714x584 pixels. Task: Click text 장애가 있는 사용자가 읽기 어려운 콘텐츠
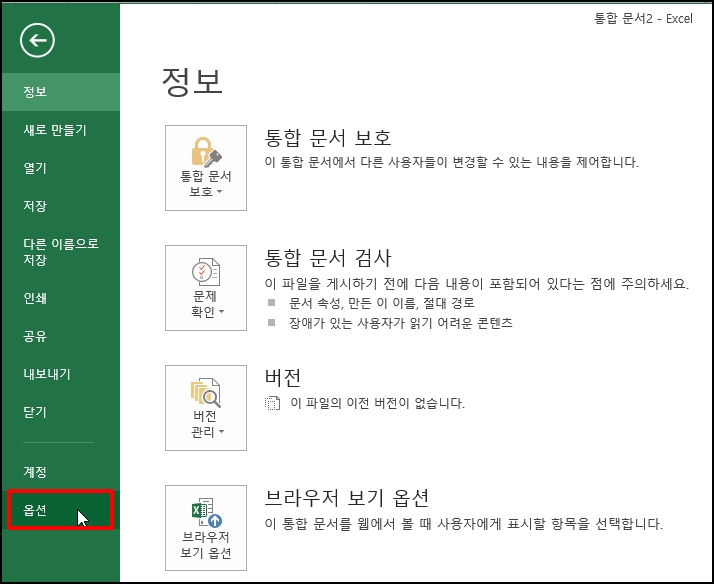pos(400,323)
